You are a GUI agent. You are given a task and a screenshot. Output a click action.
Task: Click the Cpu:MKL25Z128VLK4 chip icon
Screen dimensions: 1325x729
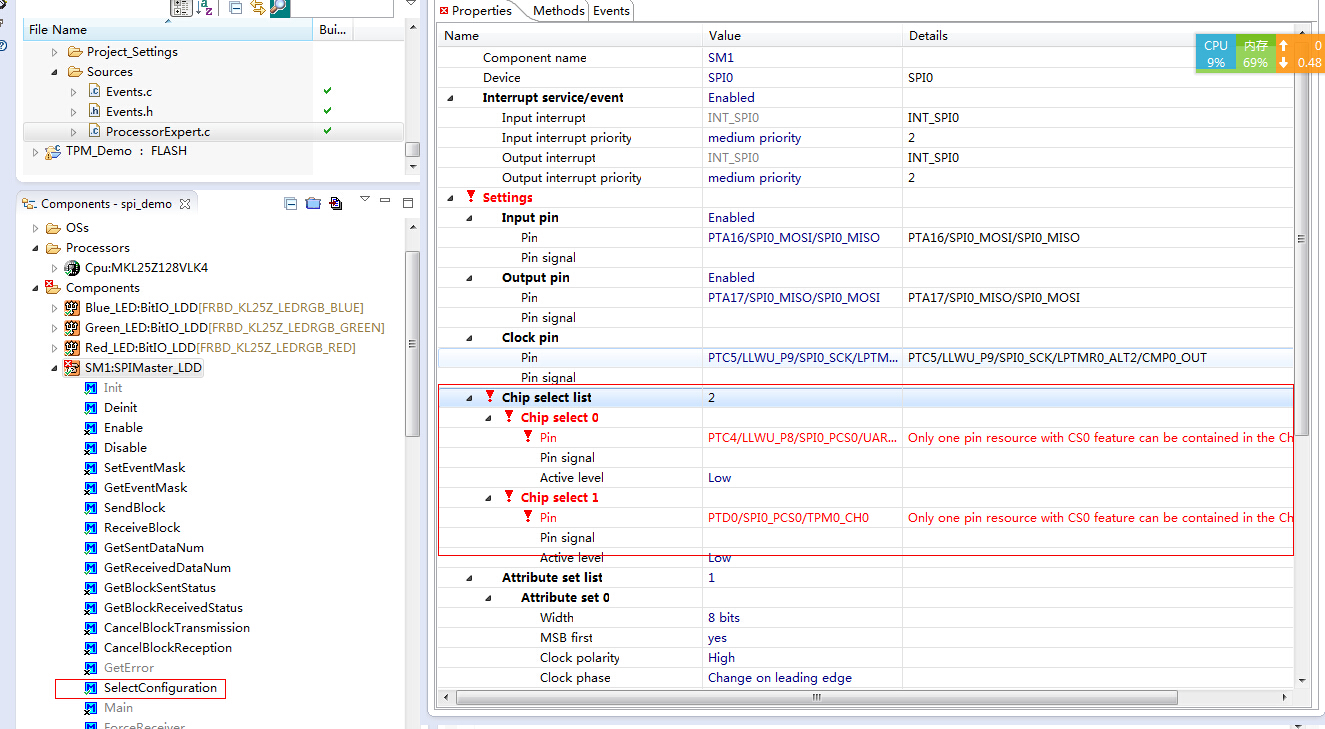click(x=72, y=268)
